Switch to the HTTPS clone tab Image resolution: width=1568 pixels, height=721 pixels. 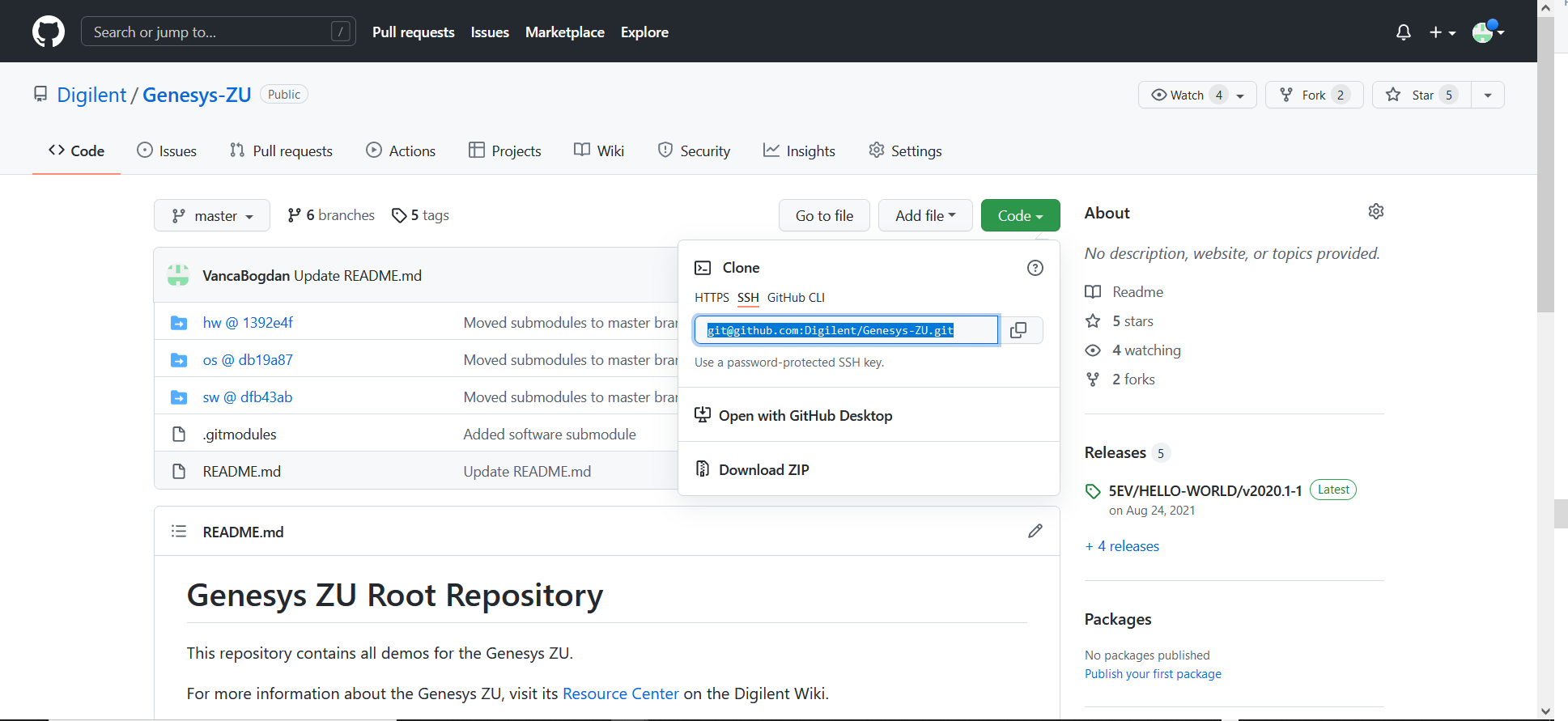712,298
